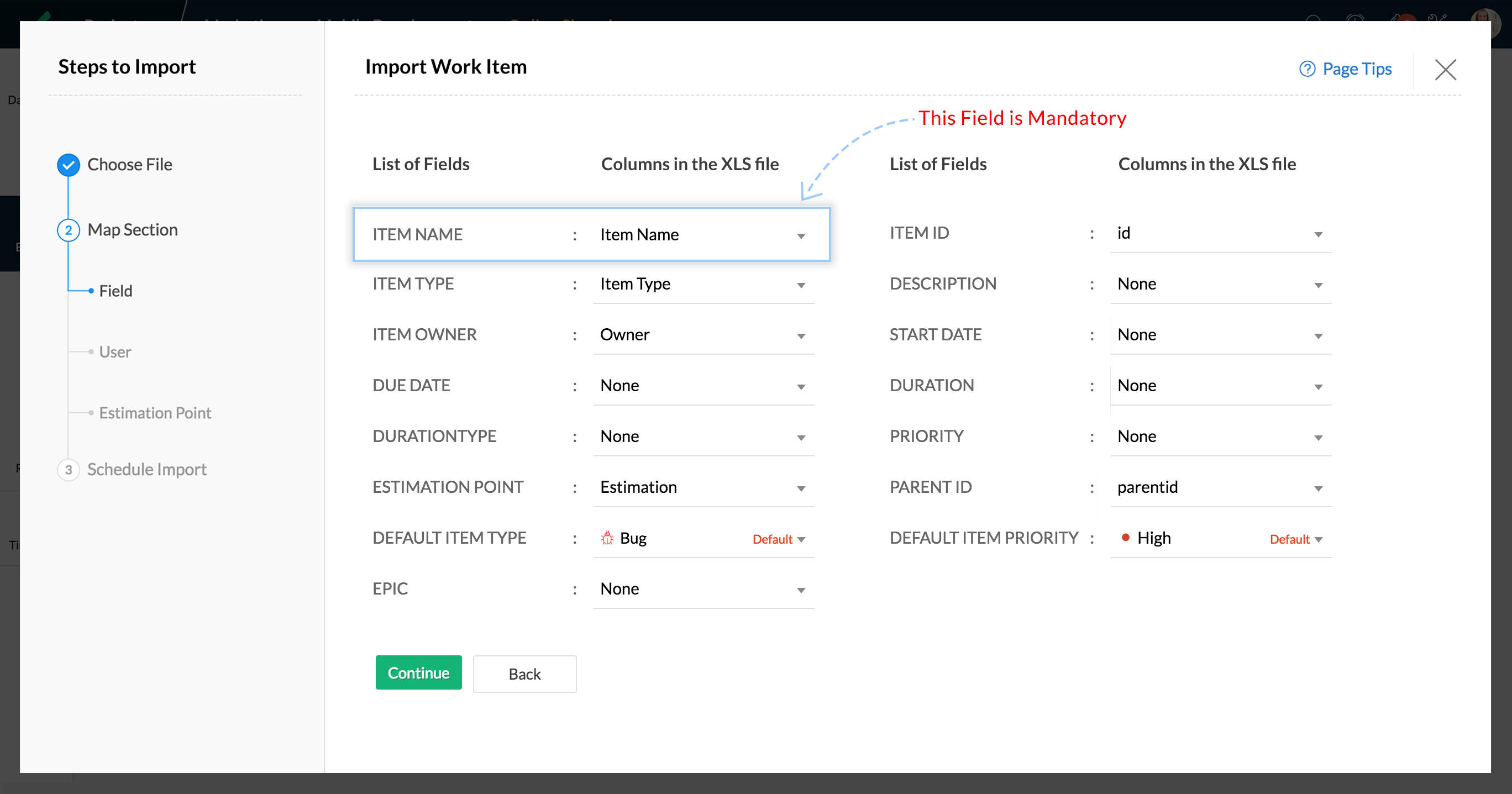Open the Page Tips link
This screenshot has width=1512, height=794.
1357,69
